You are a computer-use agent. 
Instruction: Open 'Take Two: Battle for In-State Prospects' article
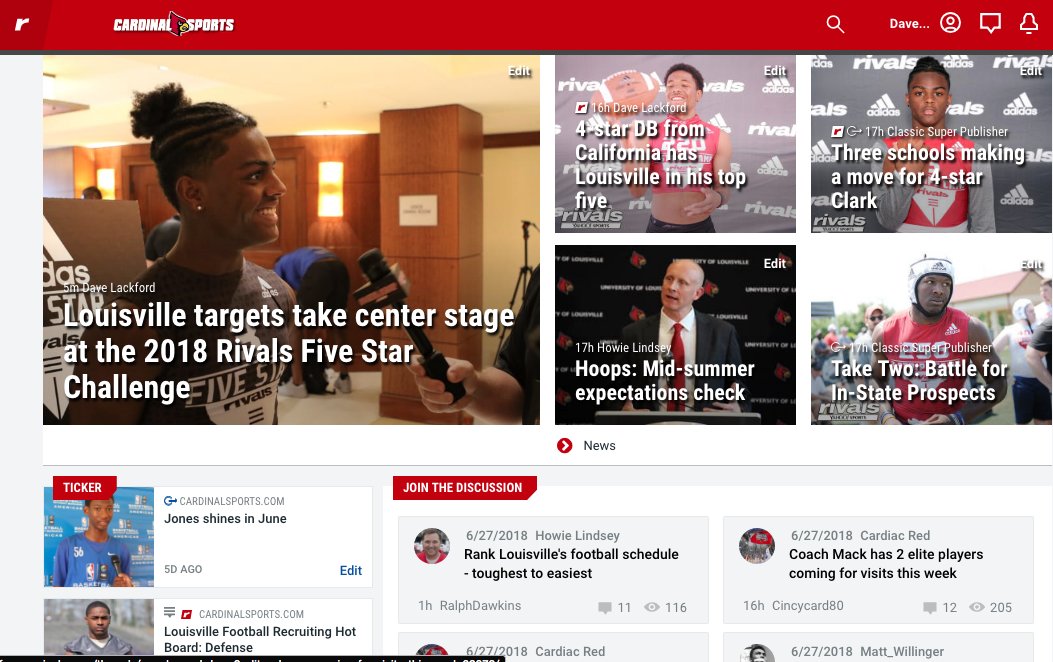pyautogui.click(x=919, y=381)
